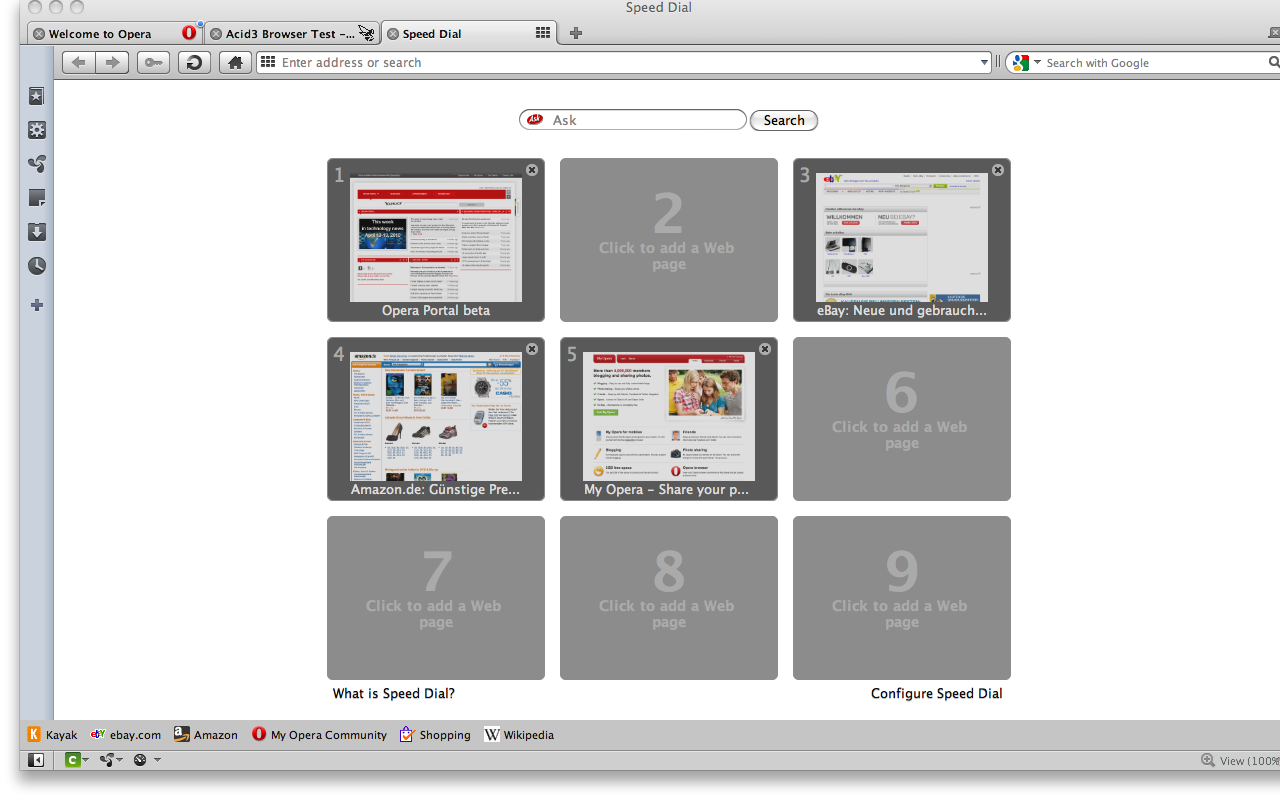This screenshot has height=800, width=1280.
Task: Add a web page to speed dial slot 7
Action: (436, 598)
